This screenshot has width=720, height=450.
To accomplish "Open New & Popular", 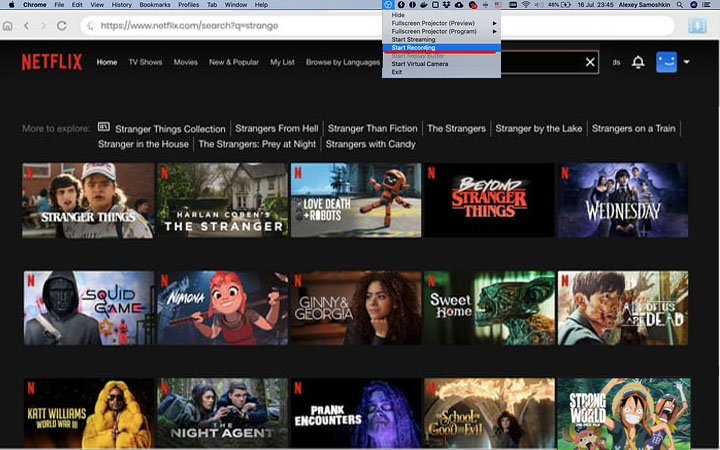I will click(234, 62).
